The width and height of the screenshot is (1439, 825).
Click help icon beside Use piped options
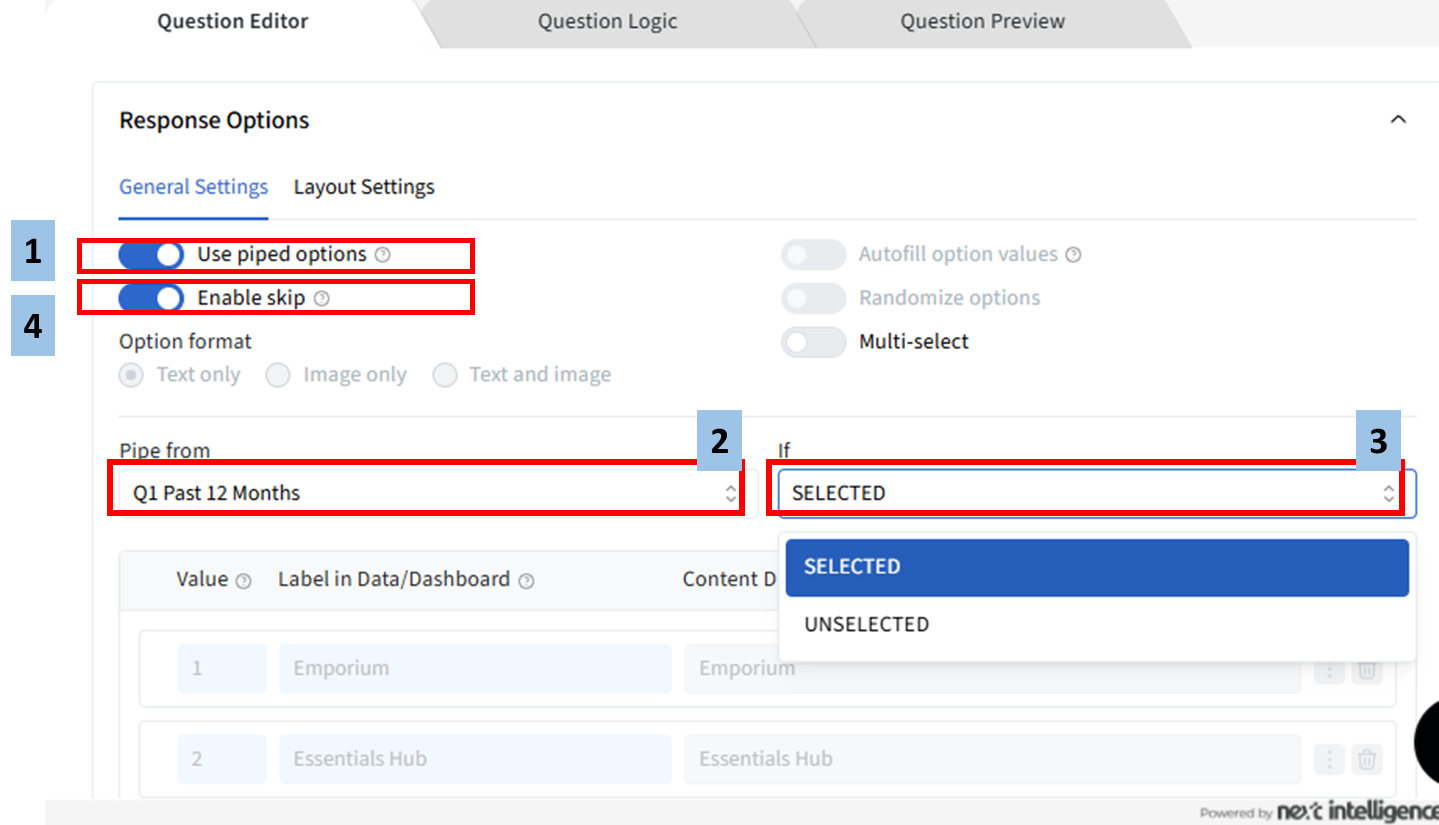(383, 255)
